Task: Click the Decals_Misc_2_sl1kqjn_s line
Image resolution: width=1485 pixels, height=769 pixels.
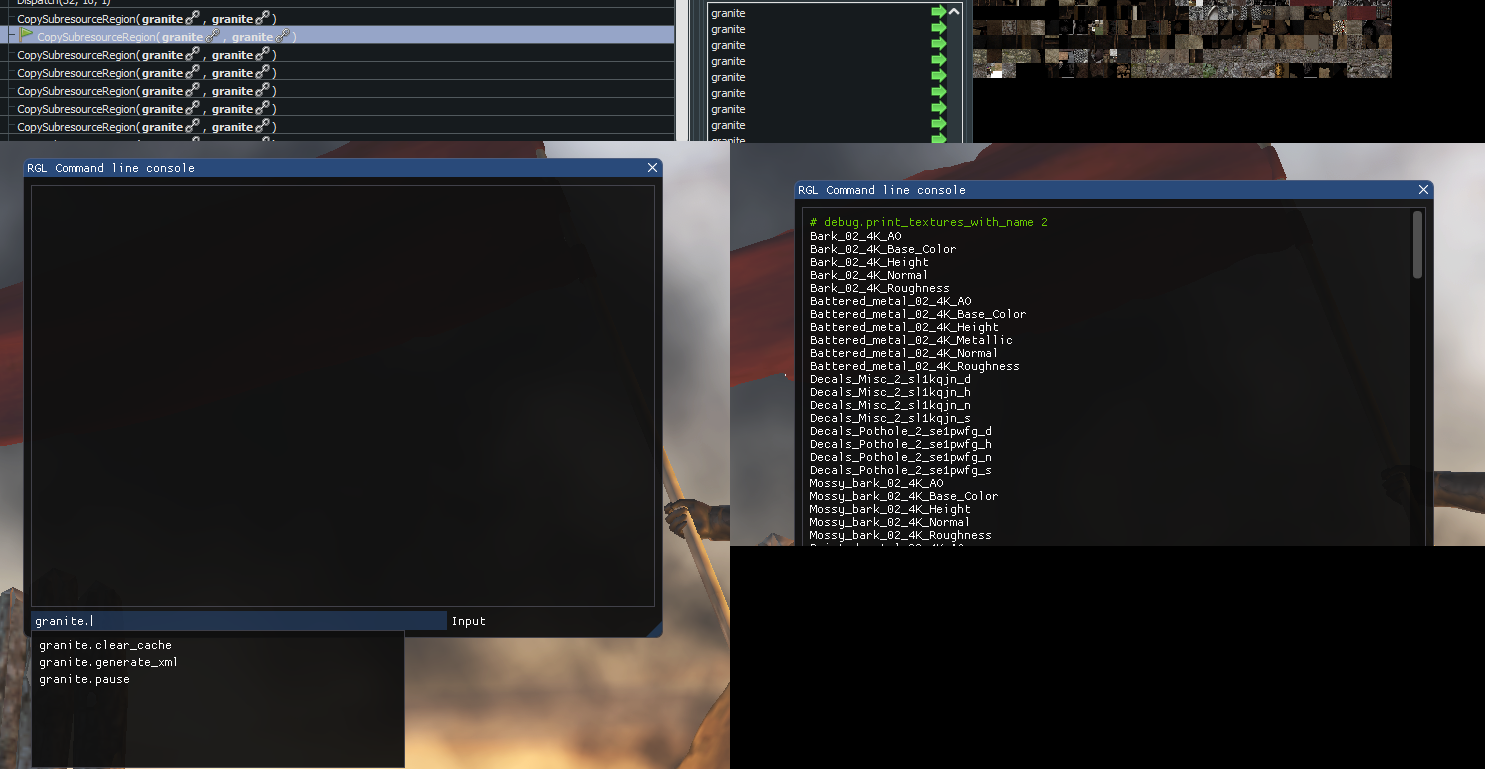Action: [890, 418]
